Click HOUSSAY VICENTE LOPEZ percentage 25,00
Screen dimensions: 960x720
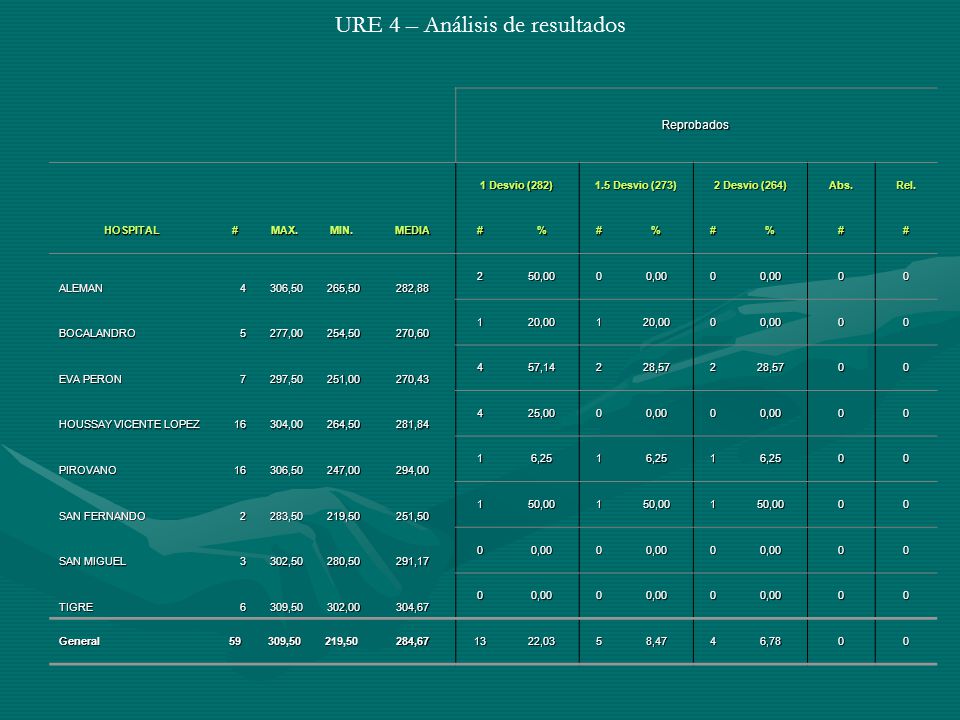click(541, 414)
